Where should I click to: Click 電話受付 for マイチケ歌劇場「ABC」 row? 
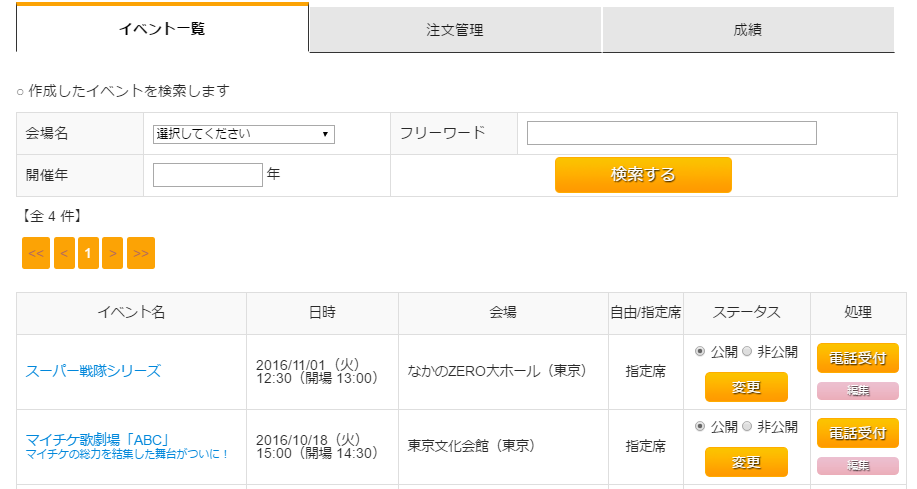tap(857, 433)
